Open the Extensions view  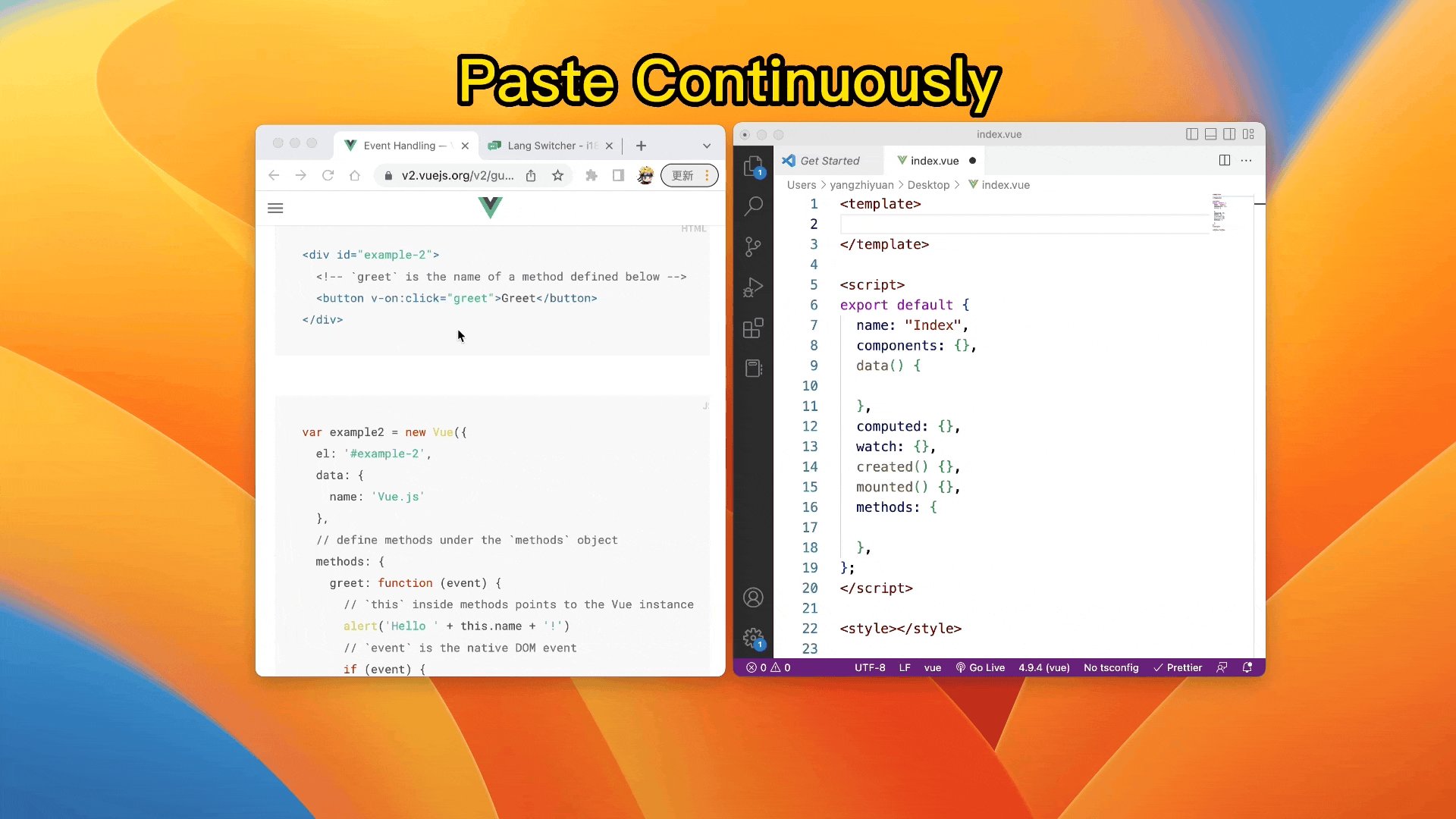[753, 328]
